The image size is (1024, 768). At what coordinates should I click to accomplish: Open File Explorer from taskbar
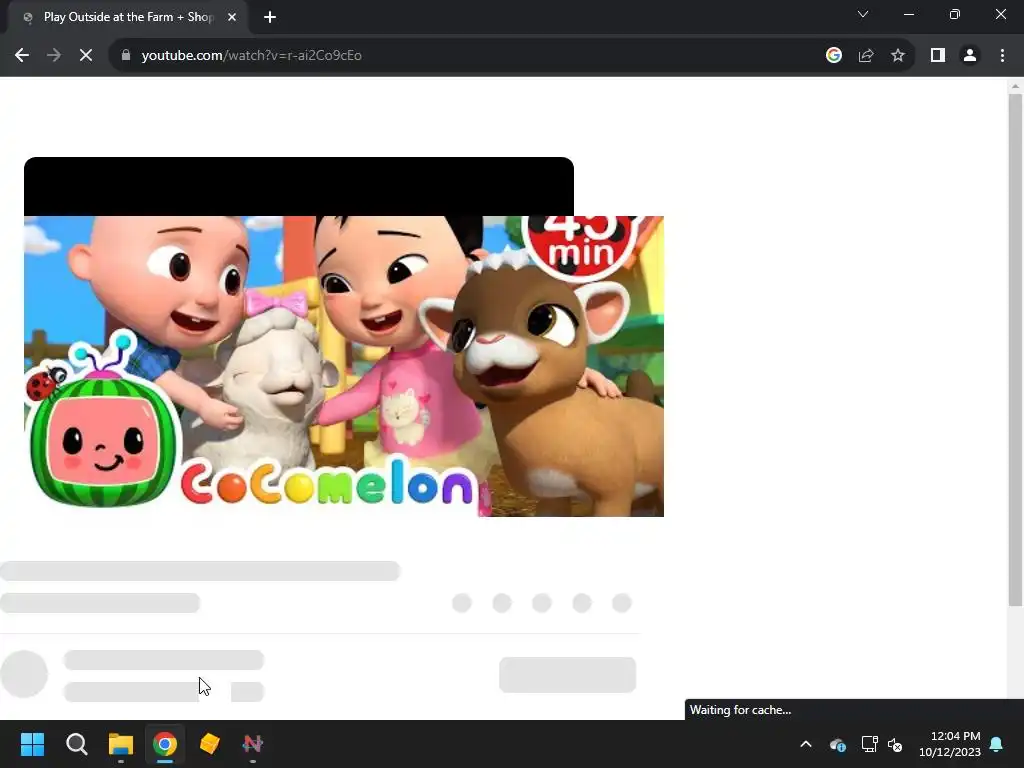click(x=121, y=744)
